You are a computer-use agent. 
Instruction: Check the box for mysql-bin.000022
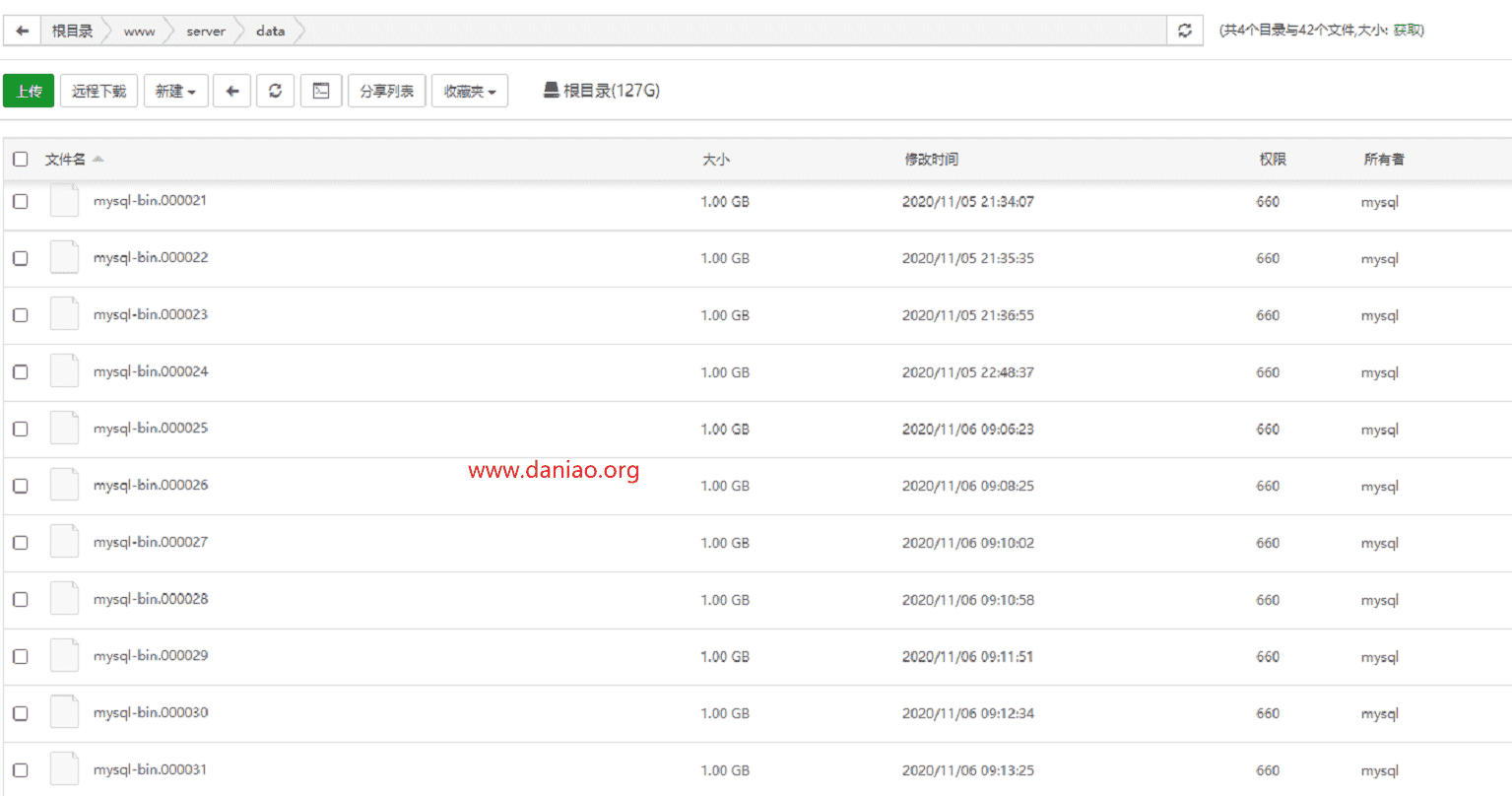point(21,258)
